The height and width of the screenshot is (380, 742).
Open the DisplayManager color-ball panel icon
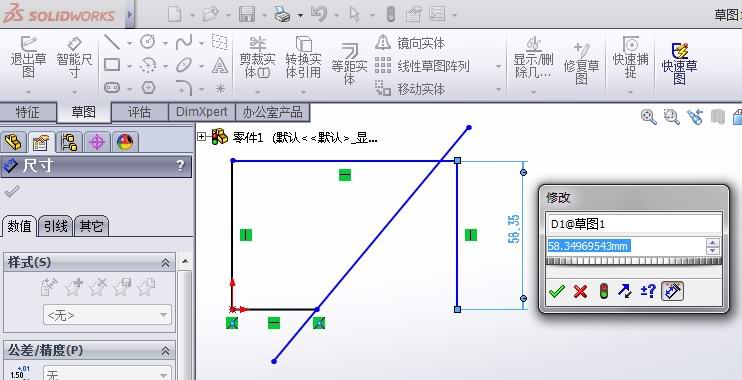tap(124, 142)
